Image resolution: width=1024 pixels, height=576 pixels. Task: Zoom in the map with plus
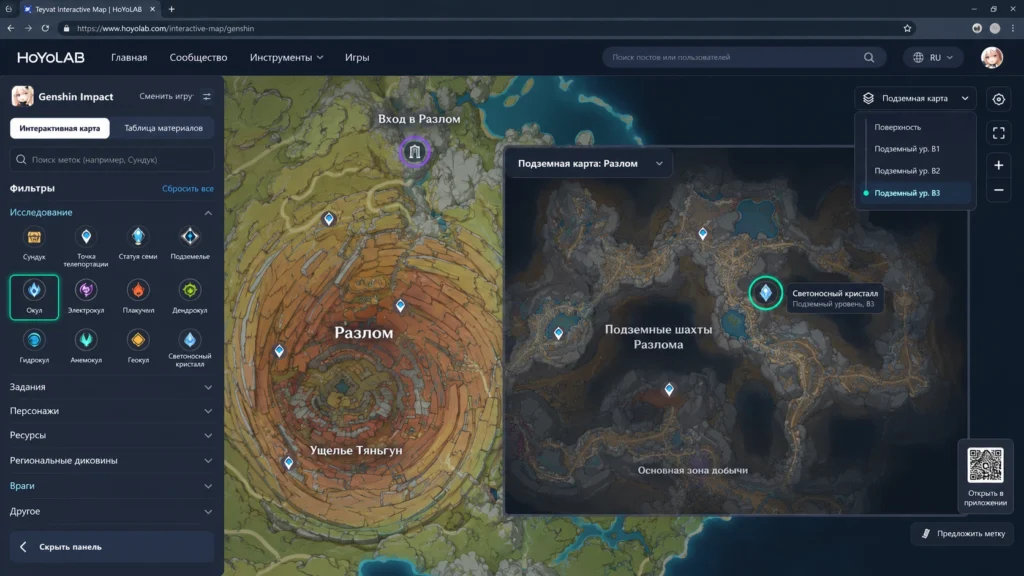point(999,165)
